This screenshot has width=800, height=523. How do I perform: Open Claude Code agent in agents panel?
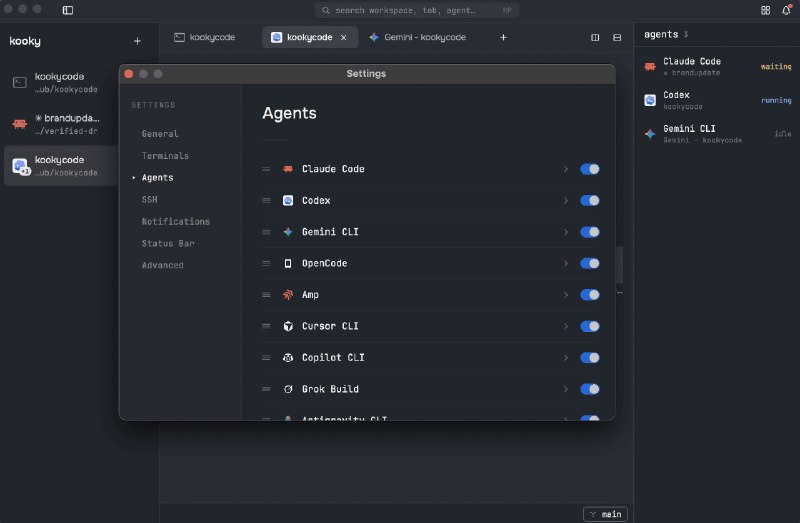[717, 66]
